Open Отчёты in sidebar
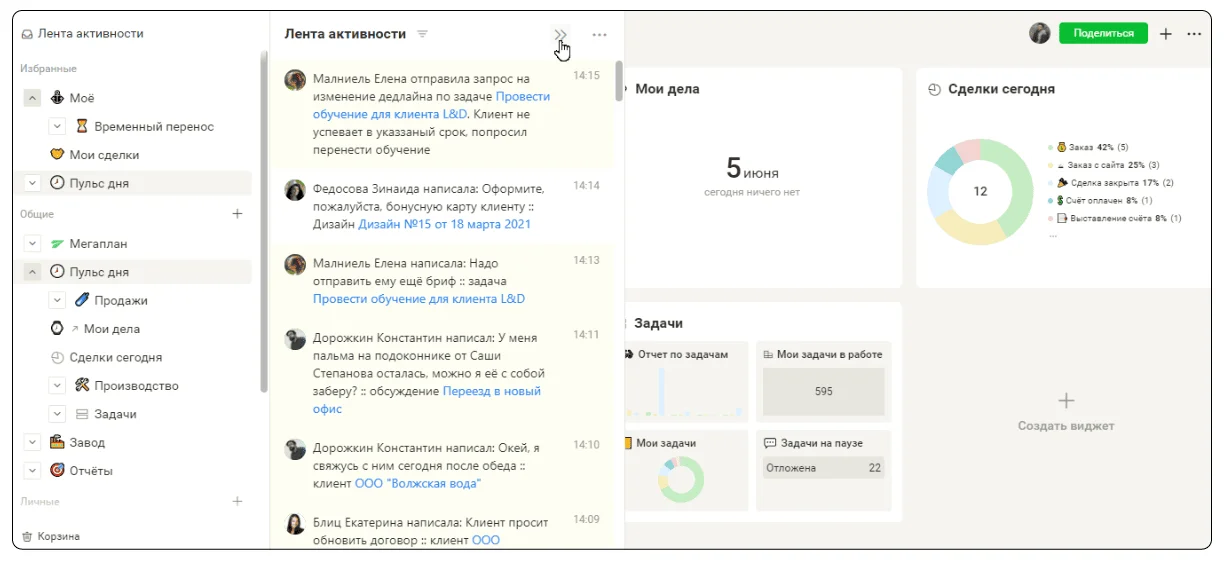 coord(91,470)
